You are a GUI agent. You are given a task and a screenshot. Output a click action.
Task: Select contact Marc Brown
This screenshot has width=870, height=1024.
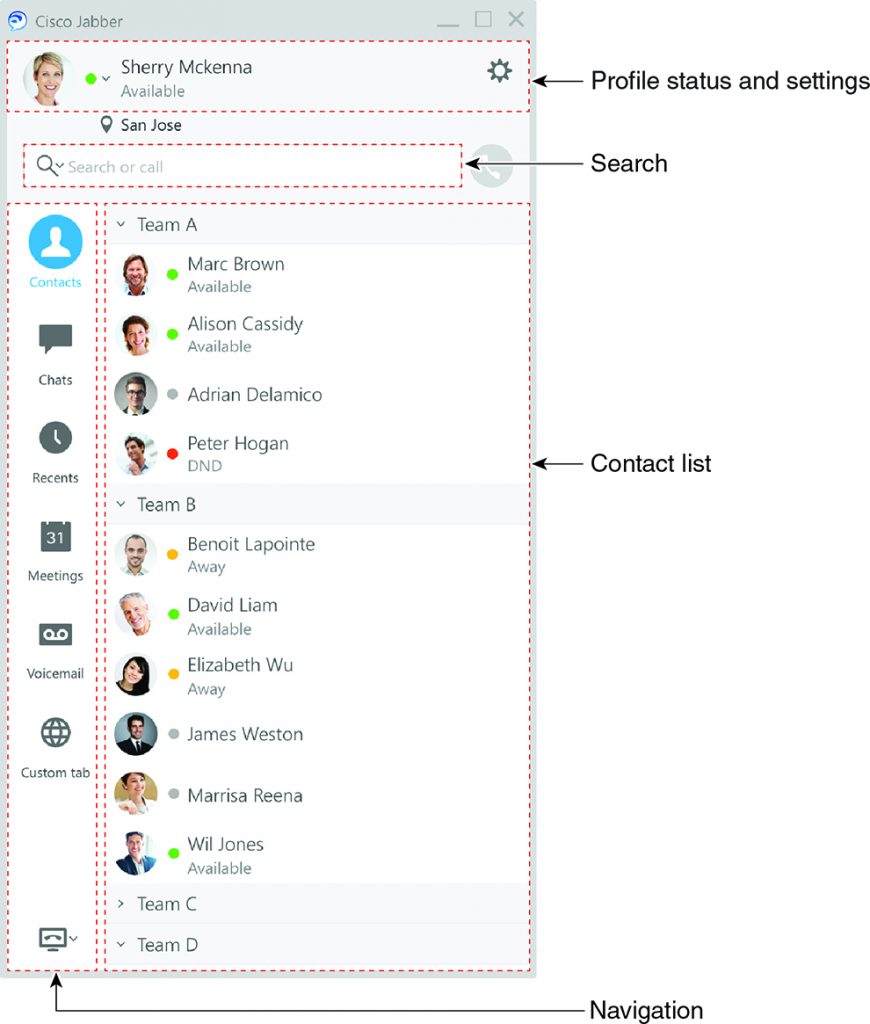(x=319, y=274)
